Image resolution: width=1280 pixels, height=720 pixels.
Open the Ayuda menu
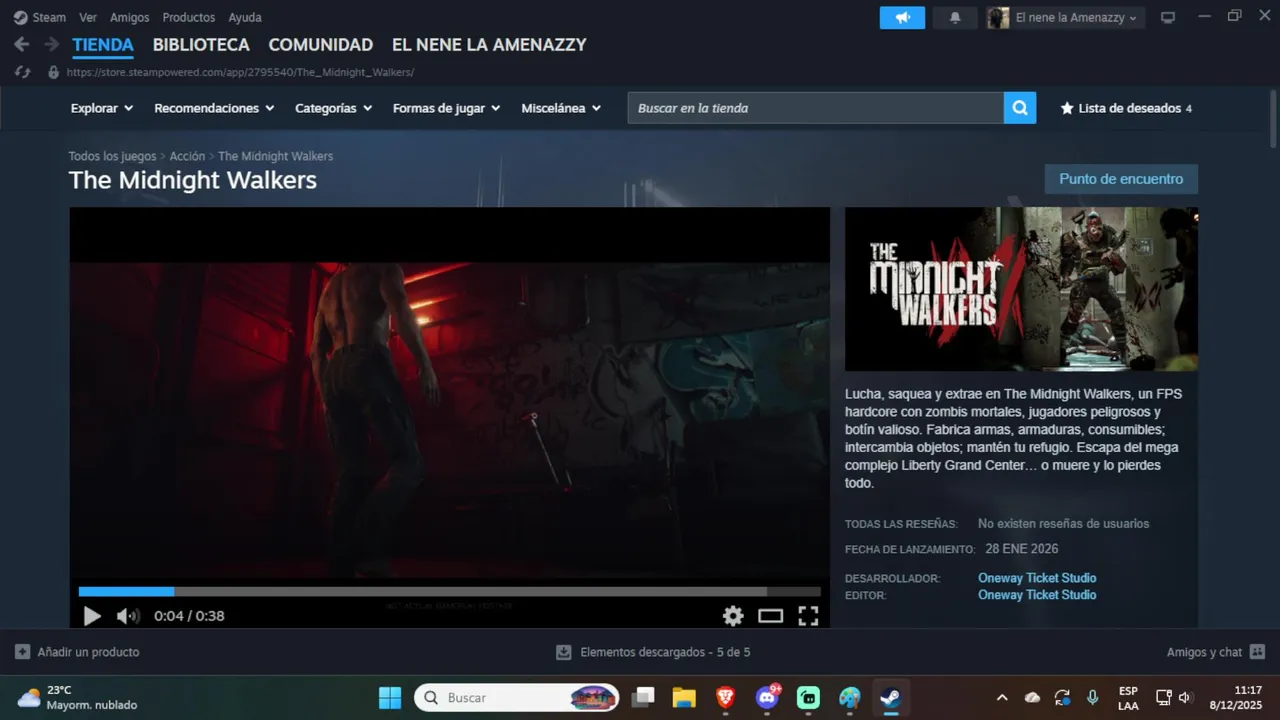[x=245, y=17]
